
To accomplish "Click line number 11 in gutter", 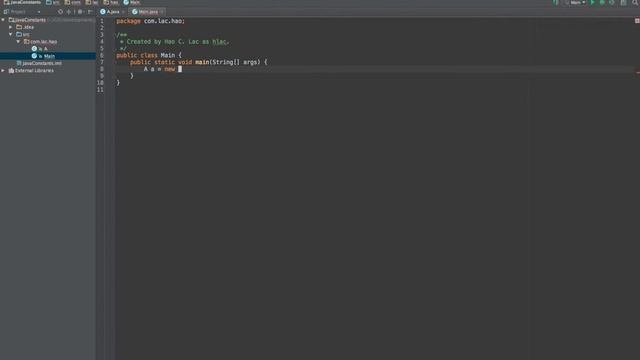I will click(100, 90).
